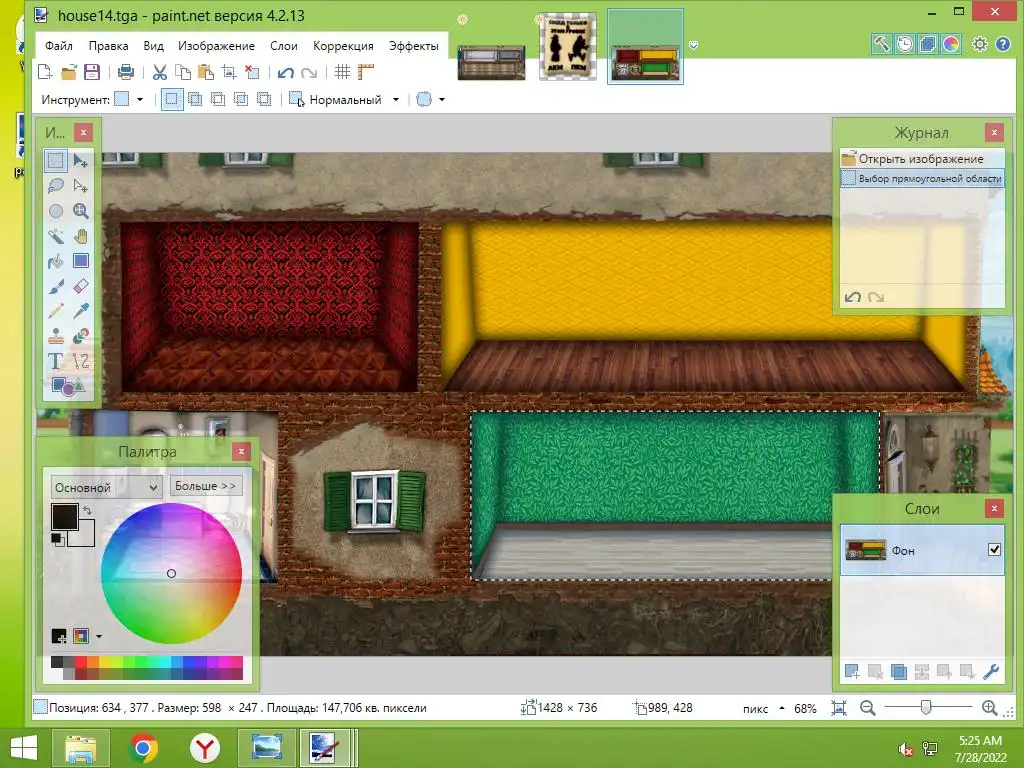Open the Инструмент tool chooser dropdown
Image resolution: width=1024 pixels, height=768 pixels.
[x=129, y=99]
